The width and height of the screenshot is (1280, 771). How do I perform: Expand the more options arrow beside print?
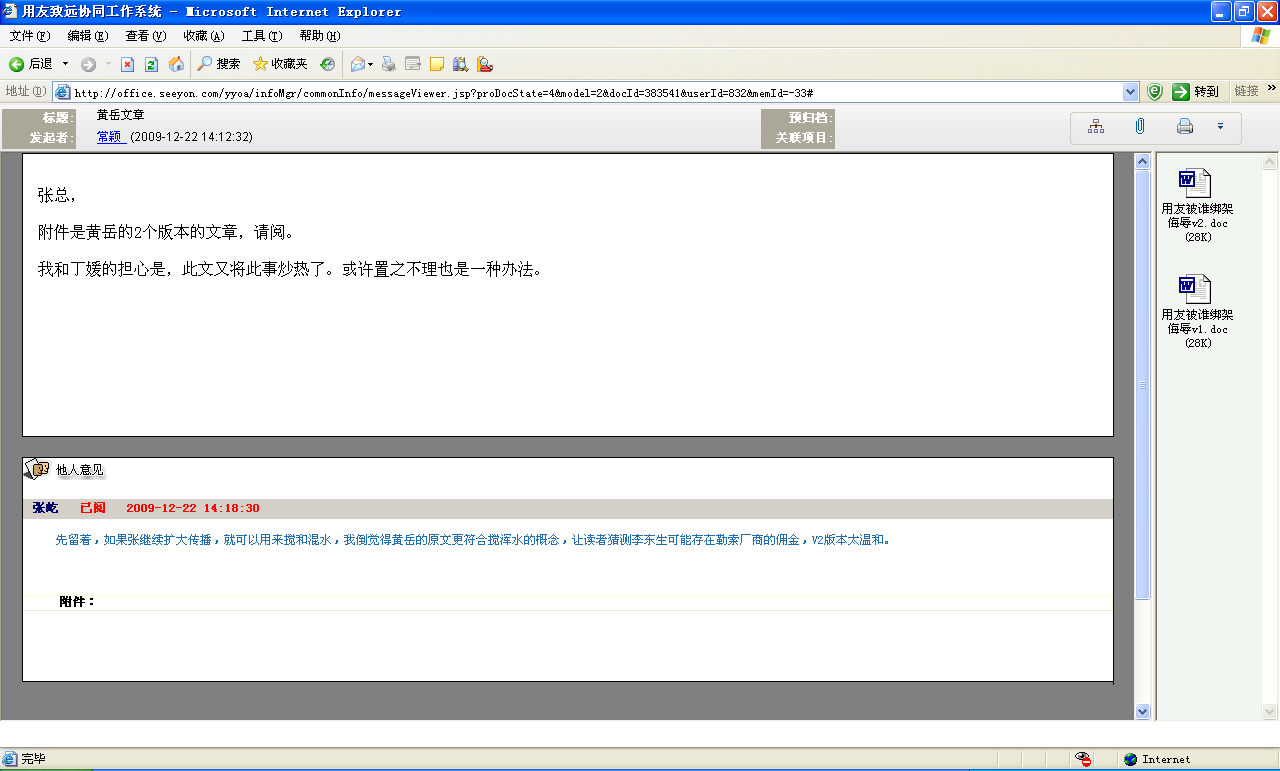1220,127
